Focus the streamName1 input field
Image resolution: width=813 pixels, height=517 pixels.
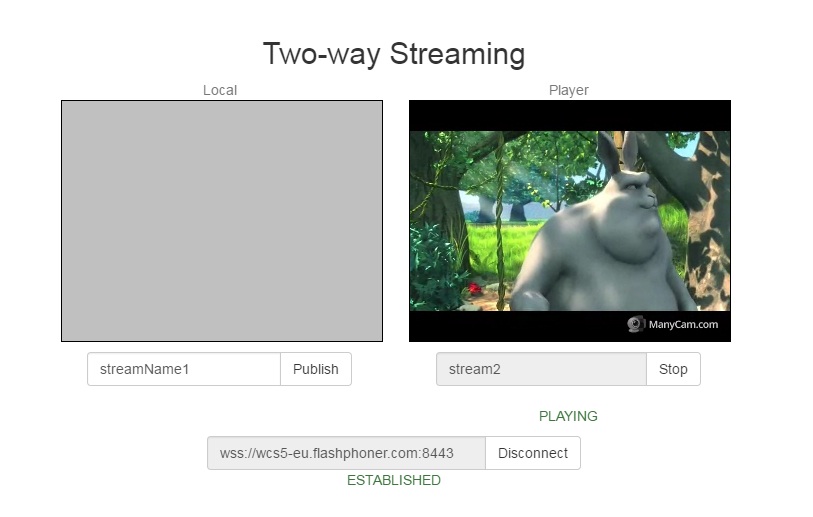(184, 369)
